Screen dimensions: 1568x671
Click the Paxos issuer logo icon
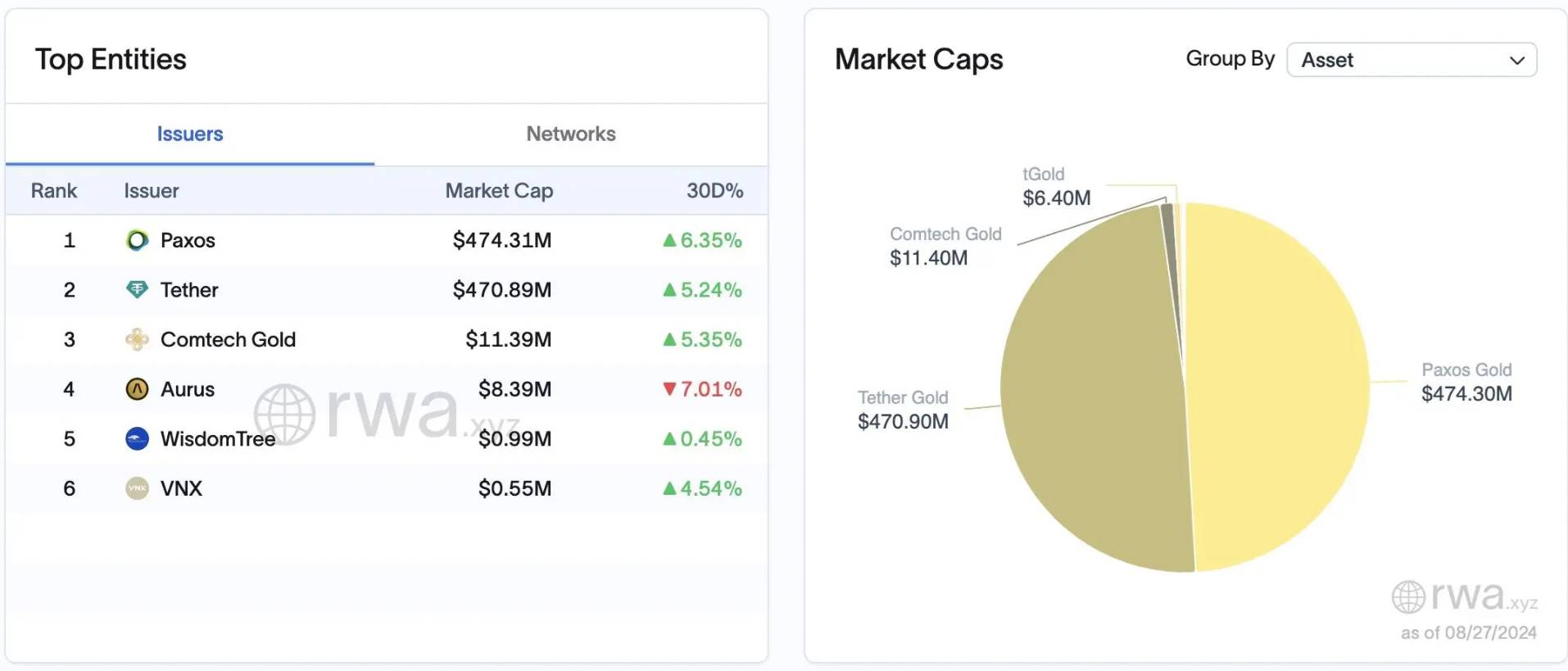pos(137,240)
